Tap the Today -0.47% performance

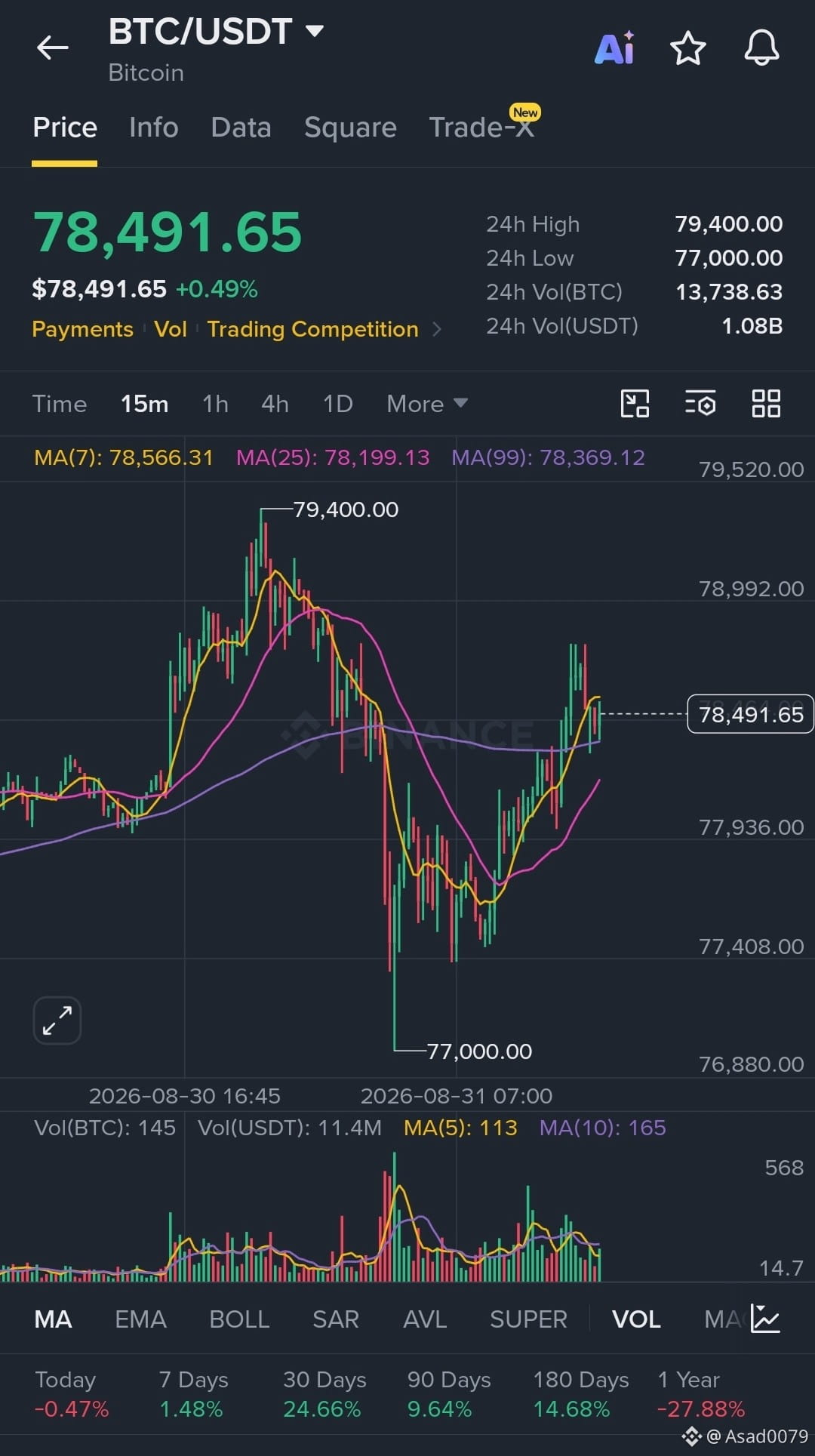coord(72,1394)
